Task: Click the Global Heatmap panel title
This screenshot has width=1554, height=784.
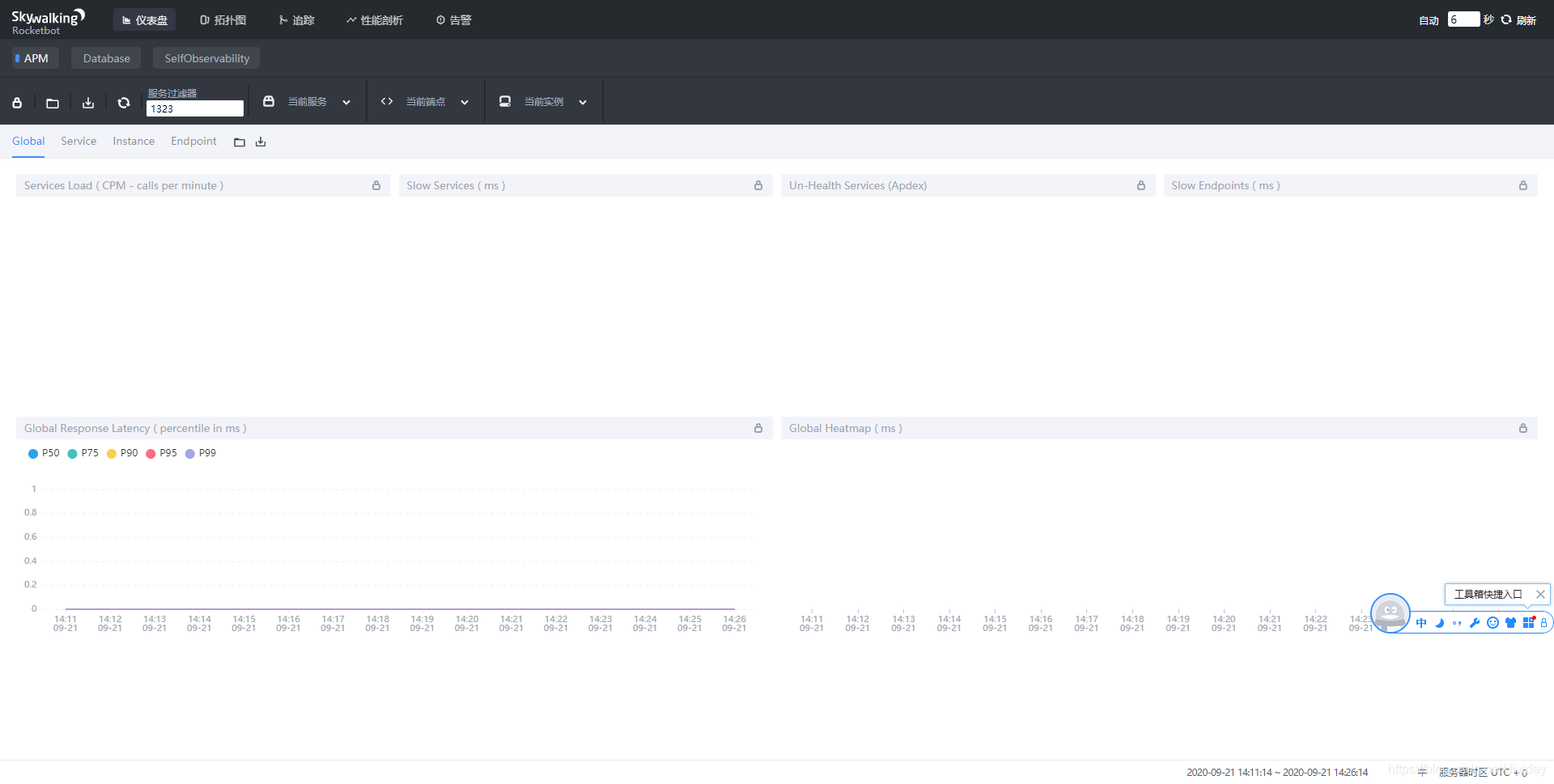Action: pyautogui.click(x=846, y=428)
